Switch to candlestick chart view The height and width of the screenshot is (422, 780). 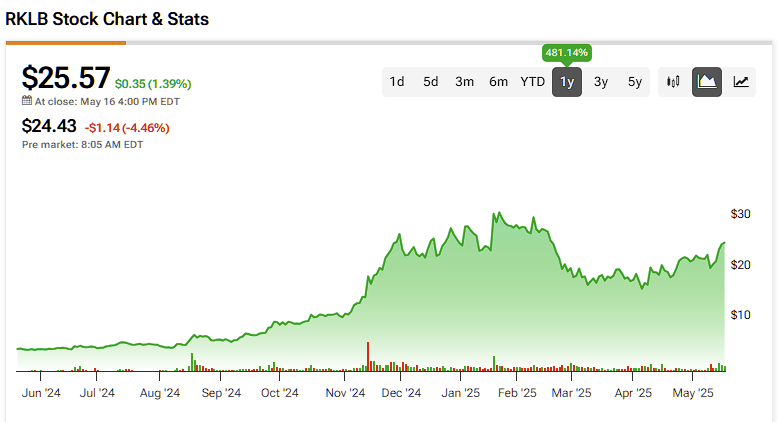click(673, 82)
